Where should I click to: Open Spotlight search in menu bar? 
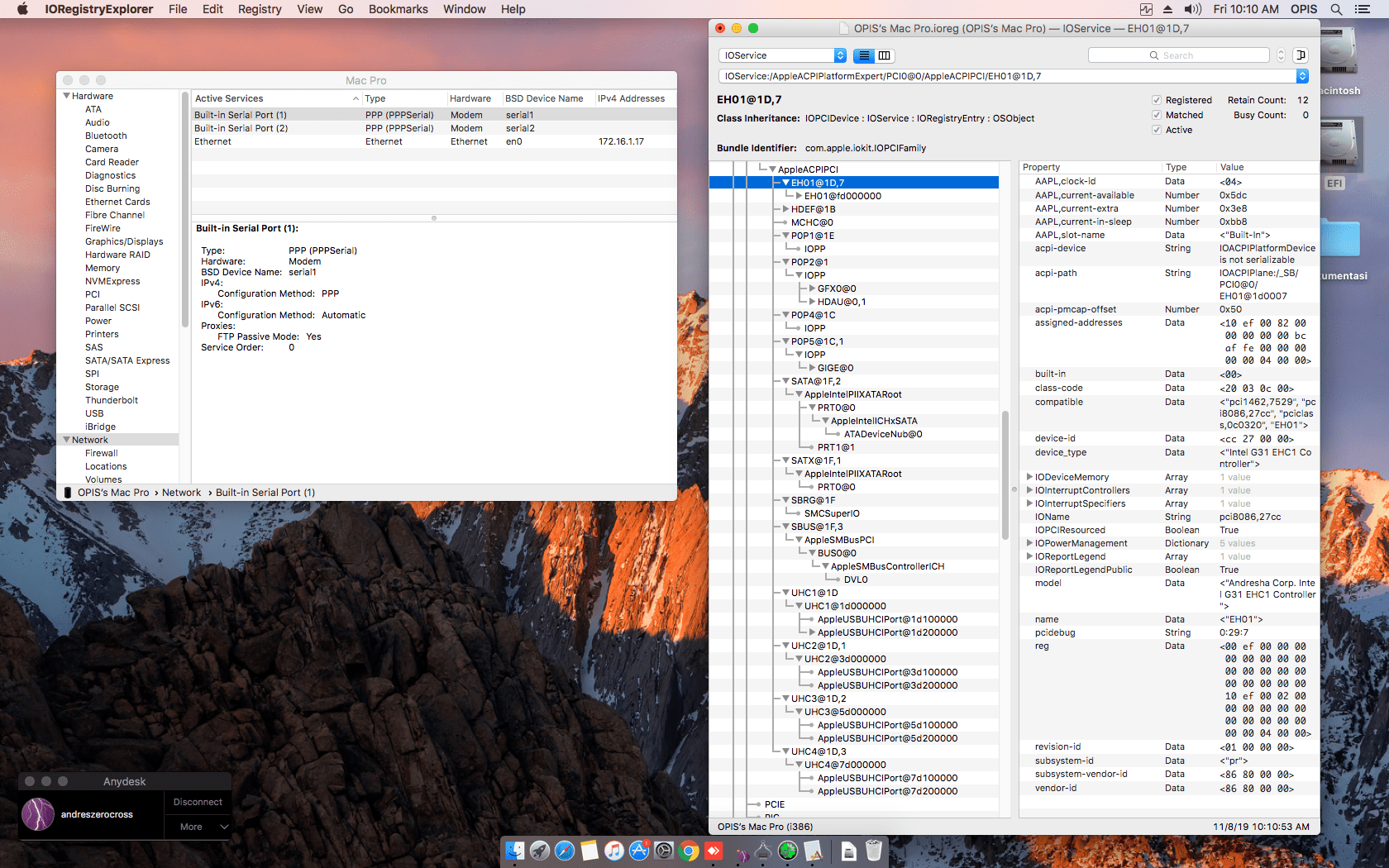pyautogui.click(x=1336, y=9)
